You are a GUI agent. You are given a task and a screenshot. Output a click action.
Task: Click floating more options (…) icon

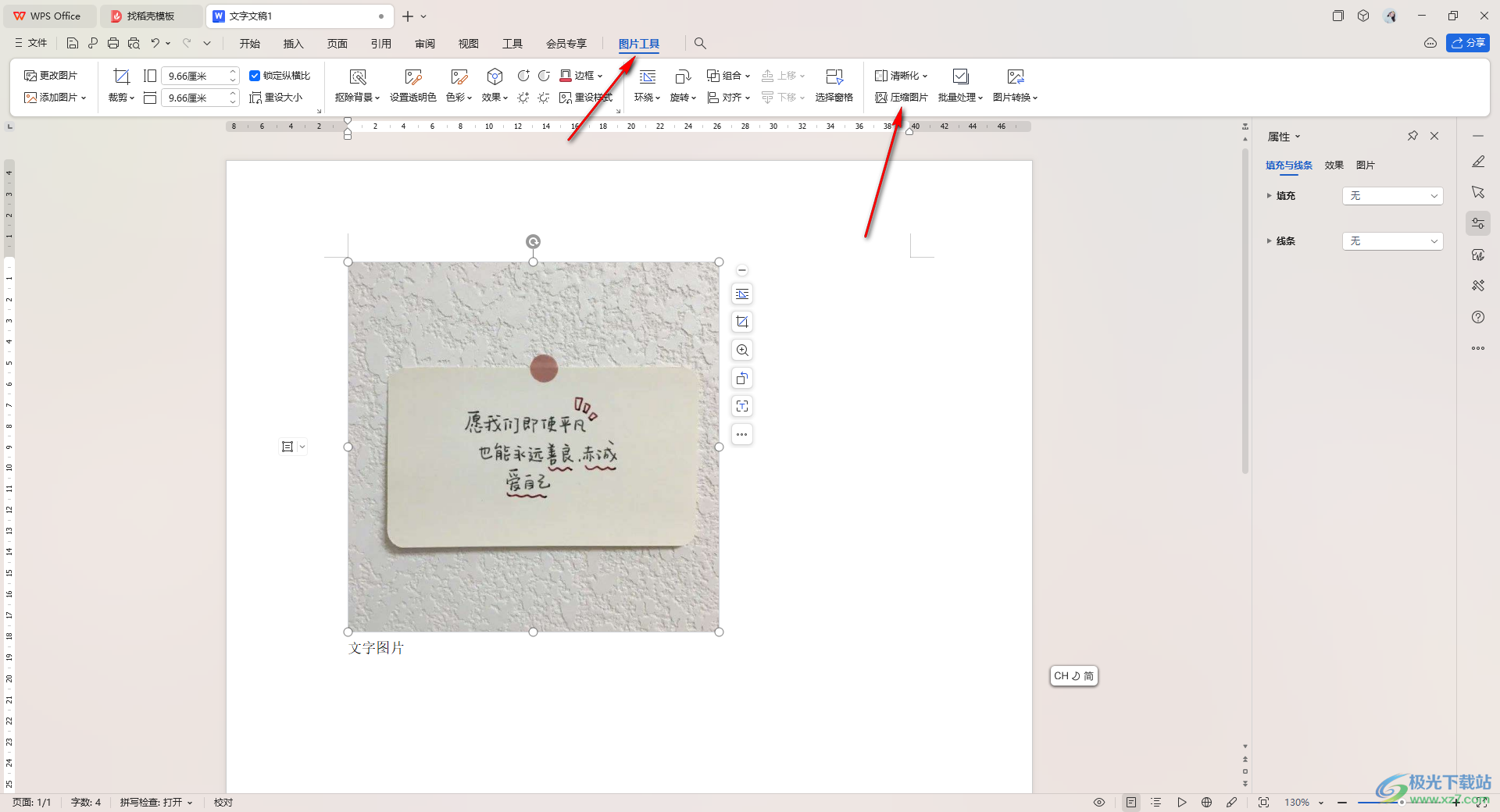(742, 434)
